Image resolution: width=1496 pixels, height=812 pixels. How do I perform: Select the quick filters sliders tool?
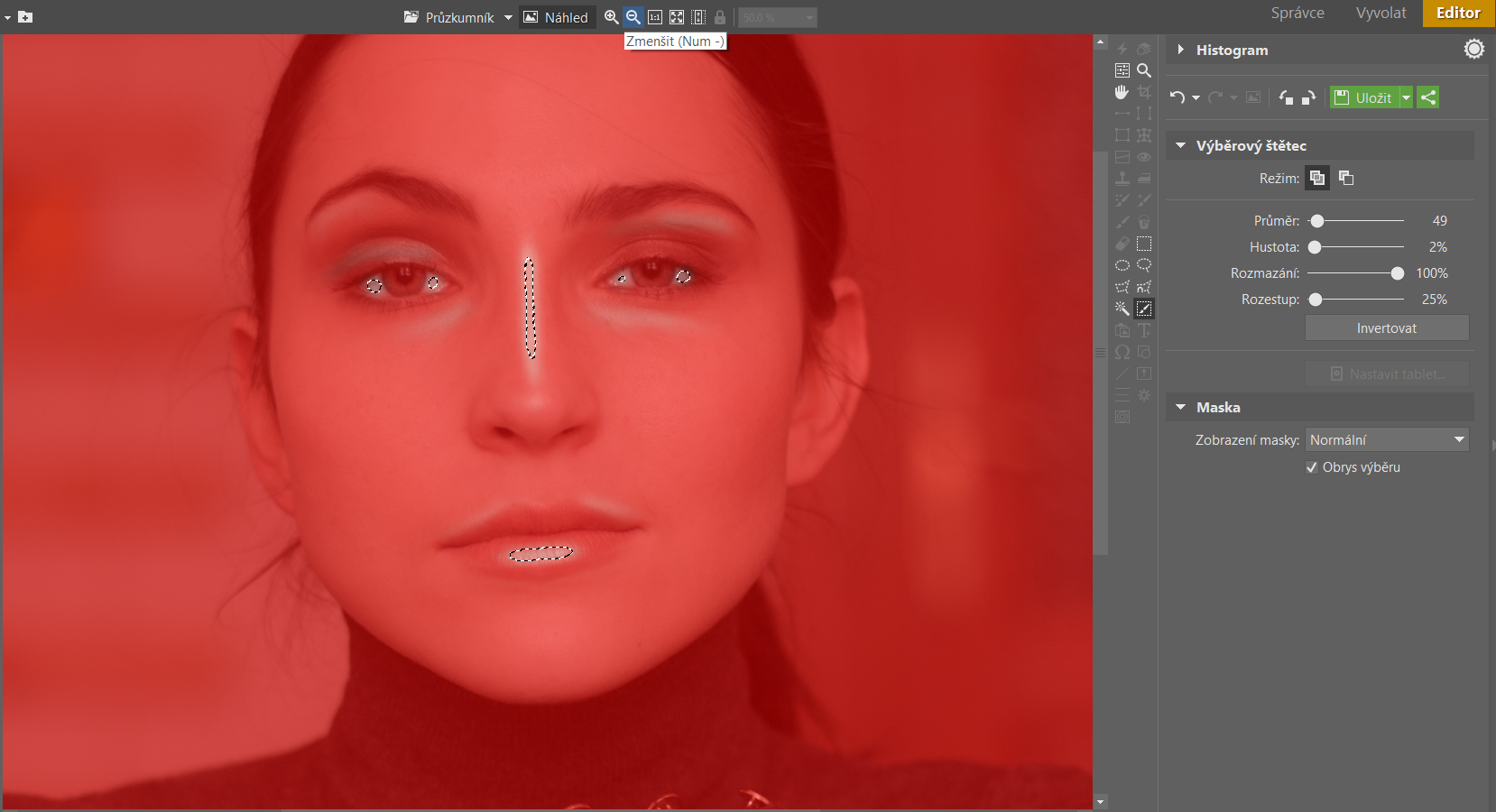pyautogui.click(x=1122, y=70)
